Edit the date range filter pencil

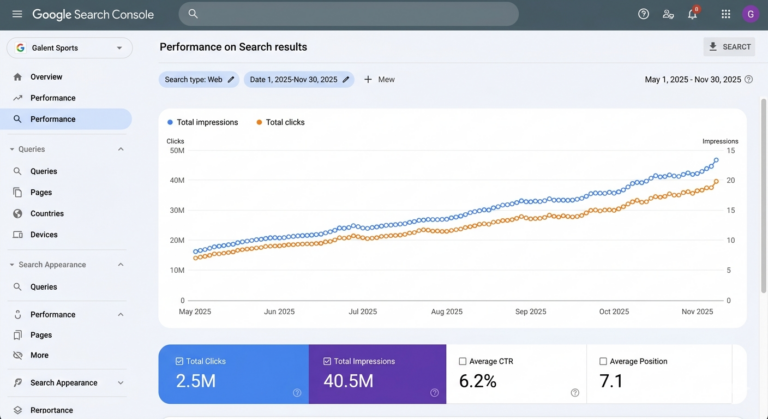point(346,79)
